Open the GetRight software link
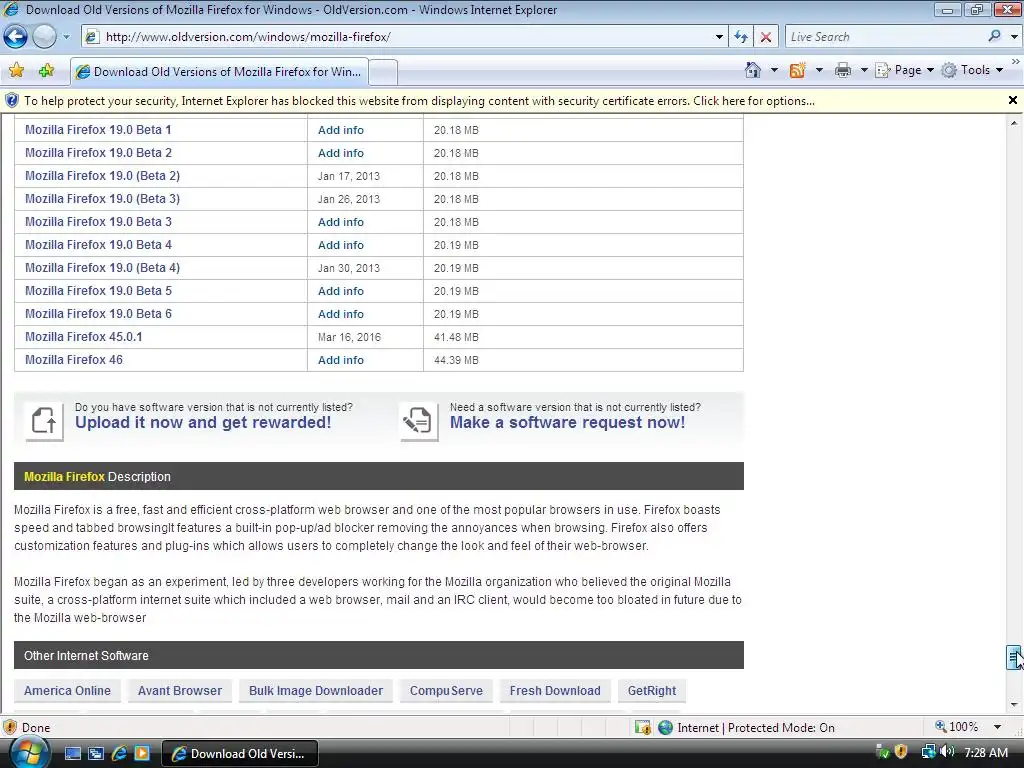Image resolution: width=1024 pixels, height=768 pixels. coord(652,691)
